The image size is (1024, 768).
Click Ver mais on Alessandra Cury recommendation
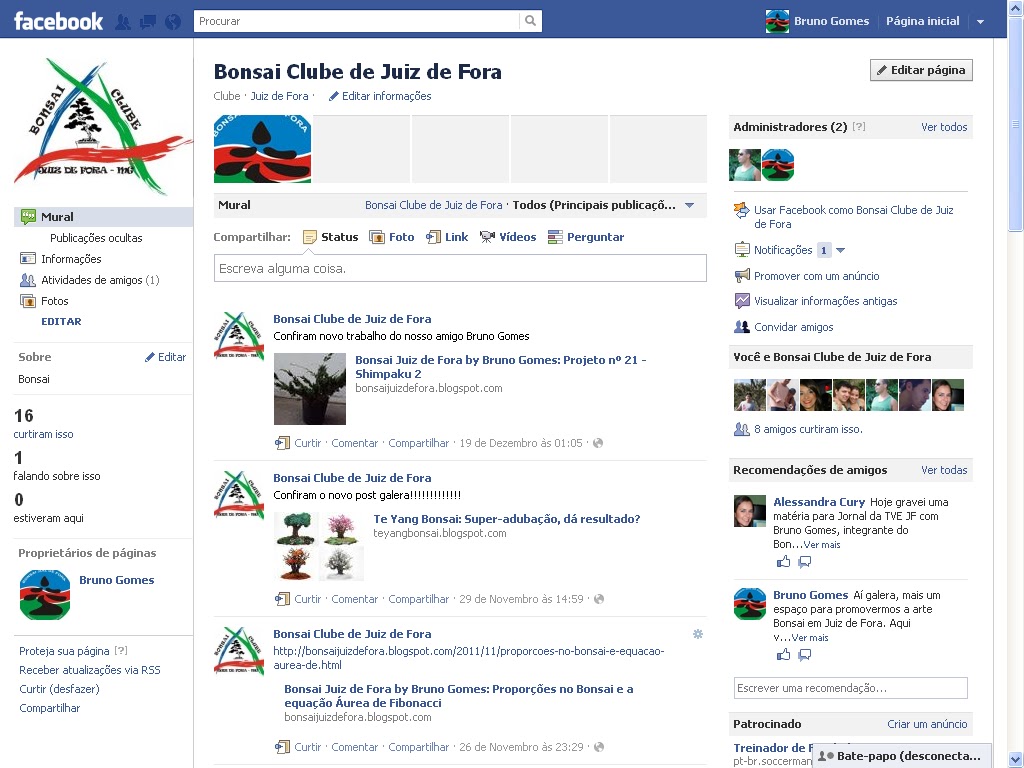822,545
